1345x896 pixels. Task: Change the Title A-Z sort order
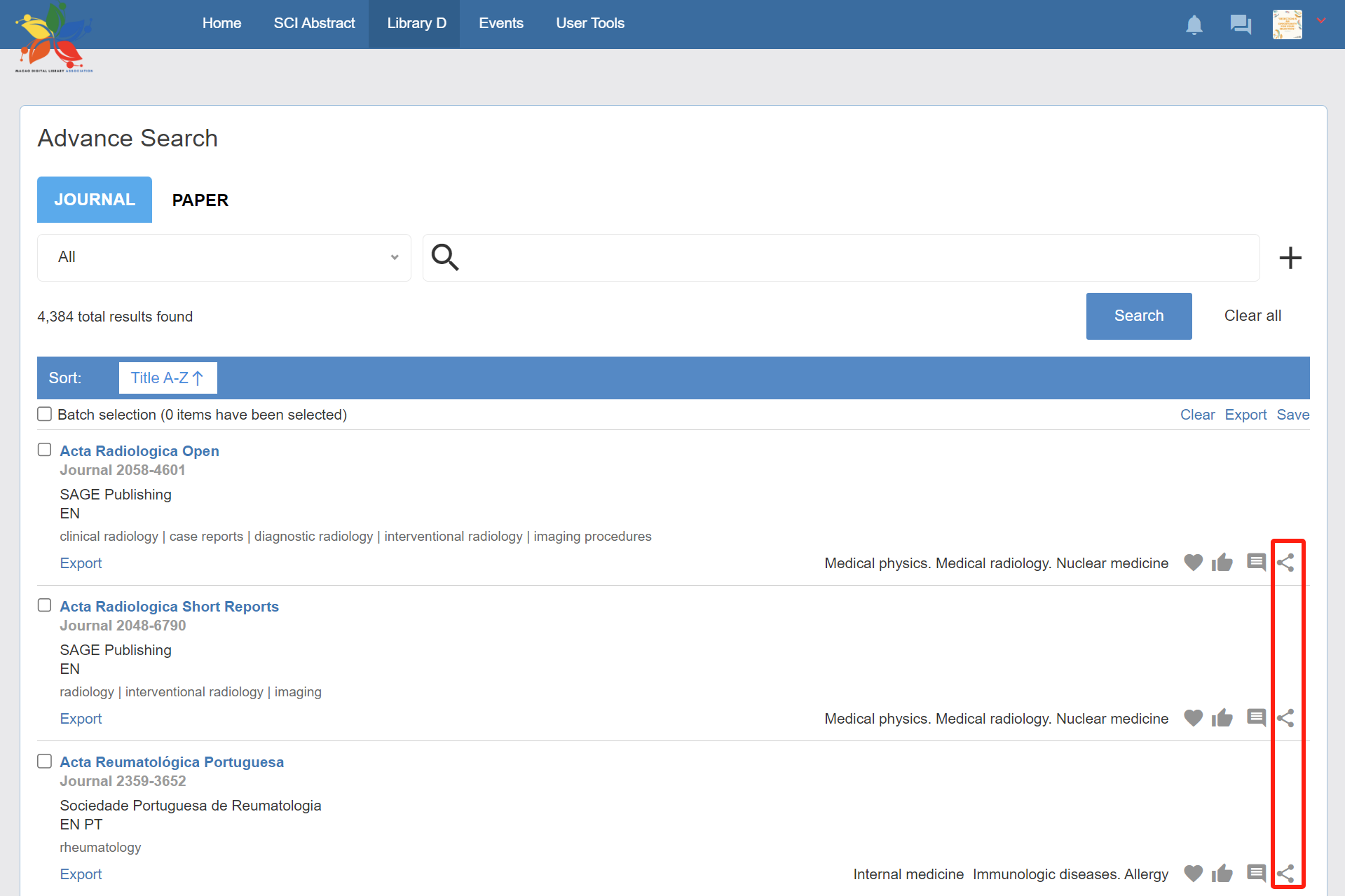click(168, 378)
